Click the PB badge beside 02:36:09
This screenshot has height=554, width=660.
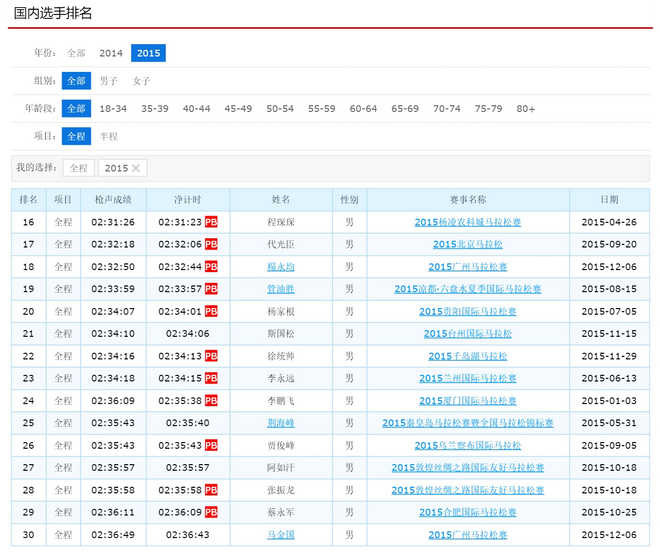tap(211, 512)
